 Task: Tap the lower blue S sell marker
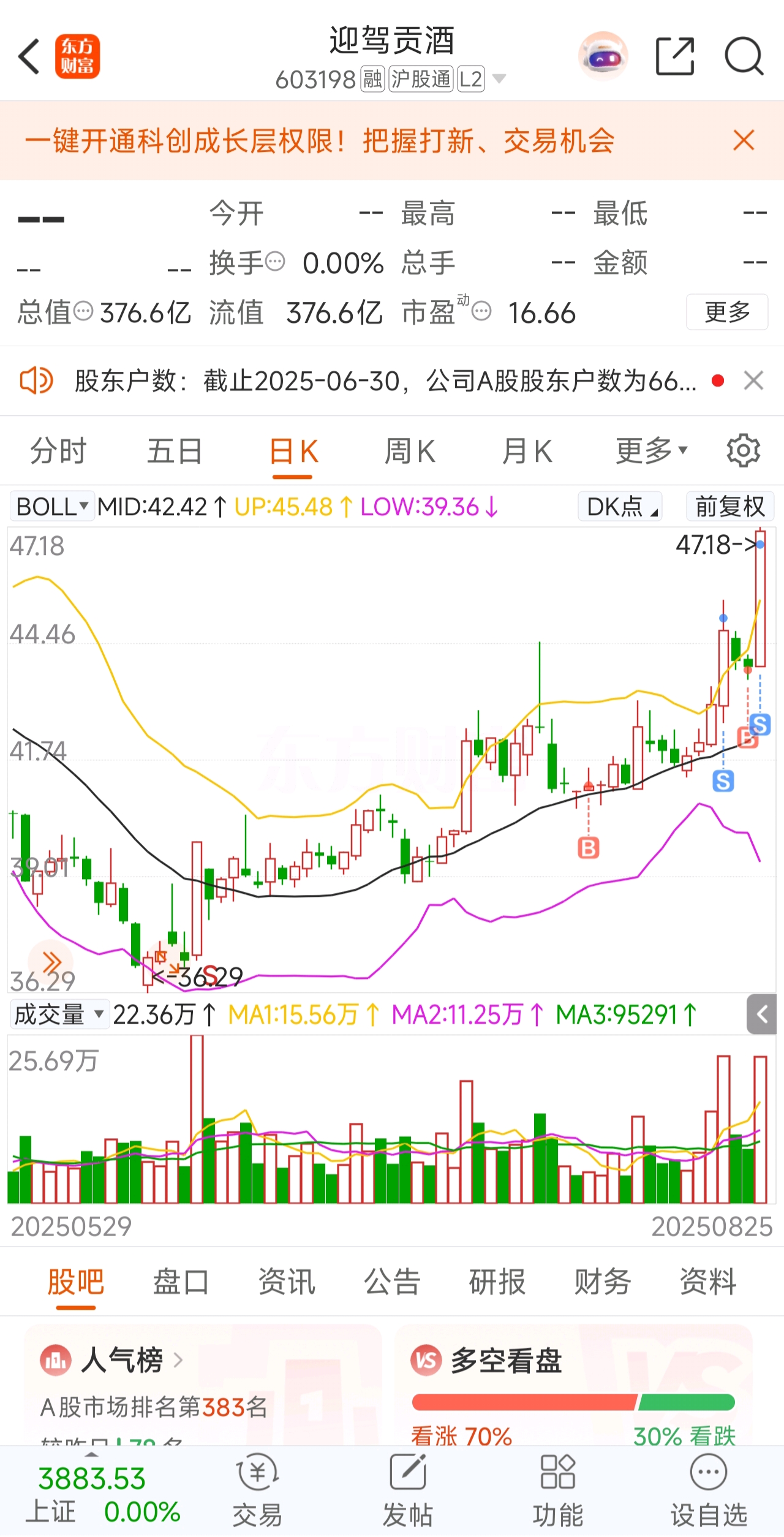click(723, 781)
